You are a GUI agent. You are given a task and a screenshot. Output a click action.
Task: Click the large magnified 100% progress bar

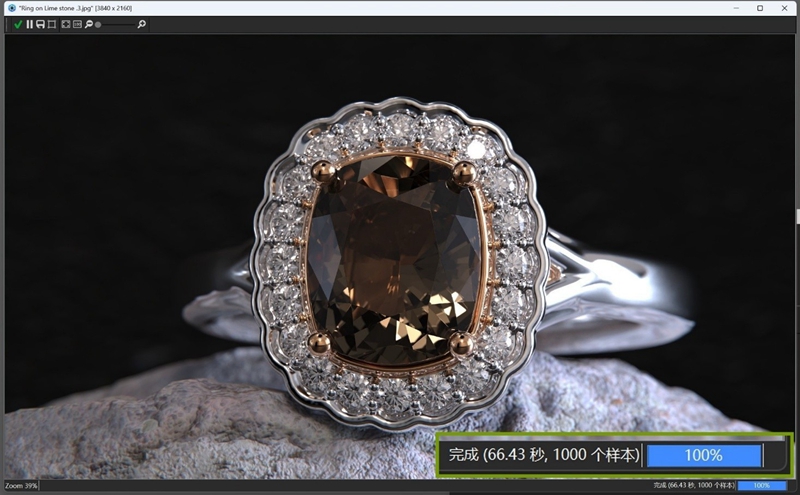(704, 455)
